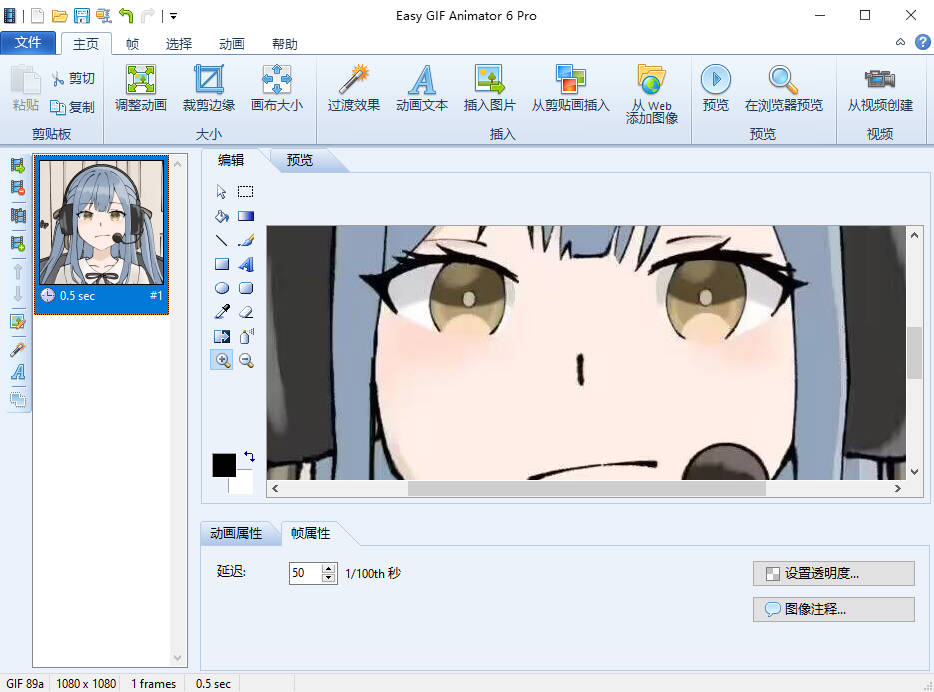Screen dimensions: 934x692
Task: Click the duplicate frame filmstrip icon in the sidebar
Action: click(x=18, y=214)
